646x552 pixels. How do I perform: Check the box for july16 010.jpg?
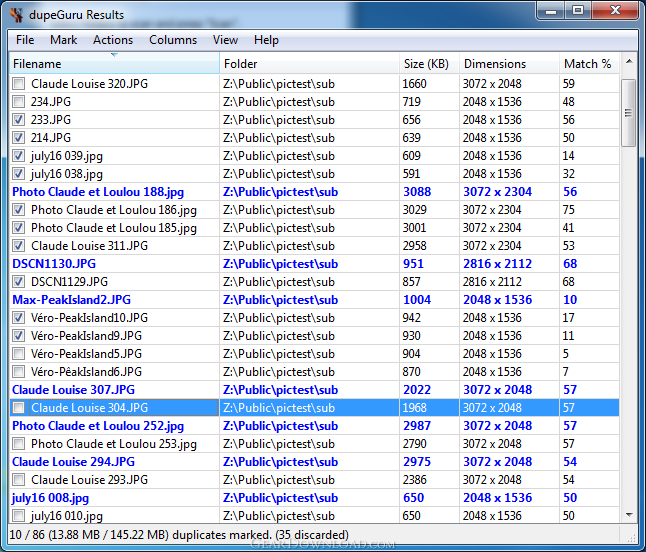pos(18,516)
